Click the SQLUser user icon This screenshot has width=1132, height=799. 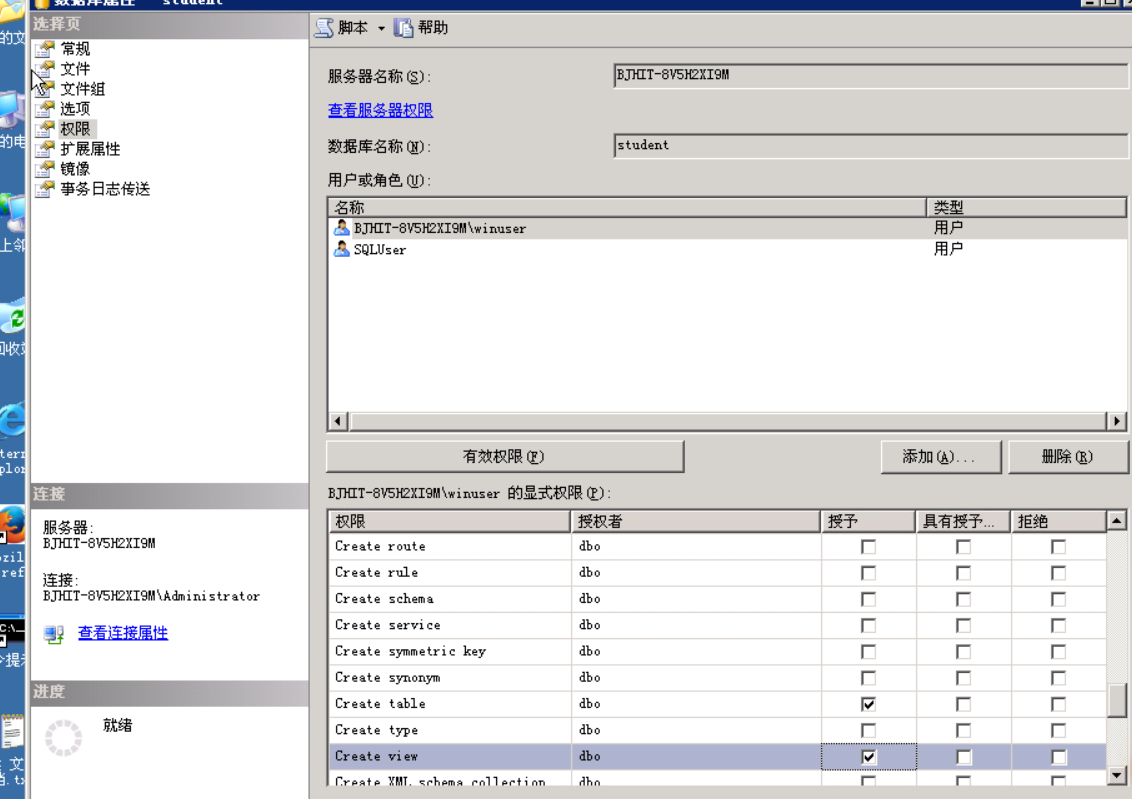point(341,249)
